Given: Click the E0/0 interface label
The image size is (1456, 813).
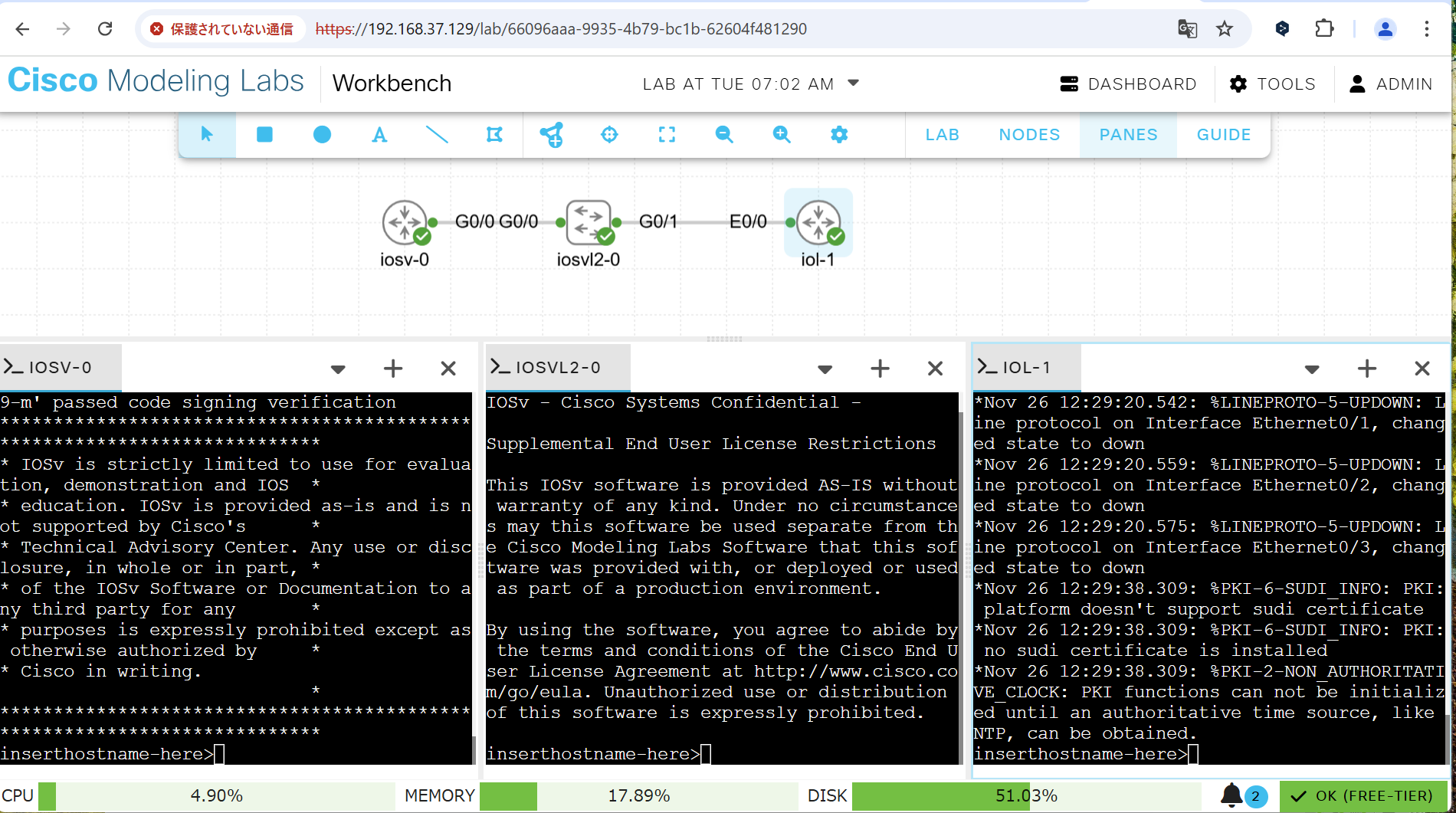Looking at the screenshot, I should coord(748,222).
